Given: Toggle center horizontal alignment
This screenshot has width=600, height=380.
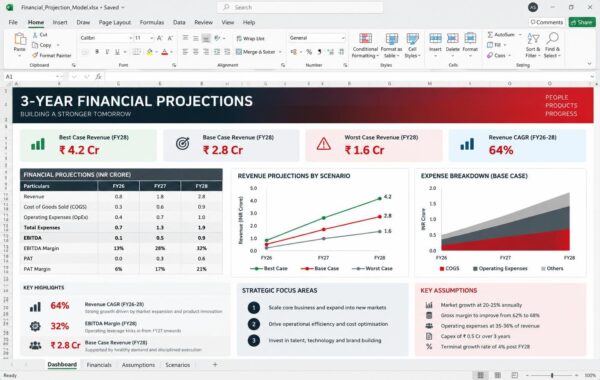Looking at the screenshot, I should click(196, 52).
